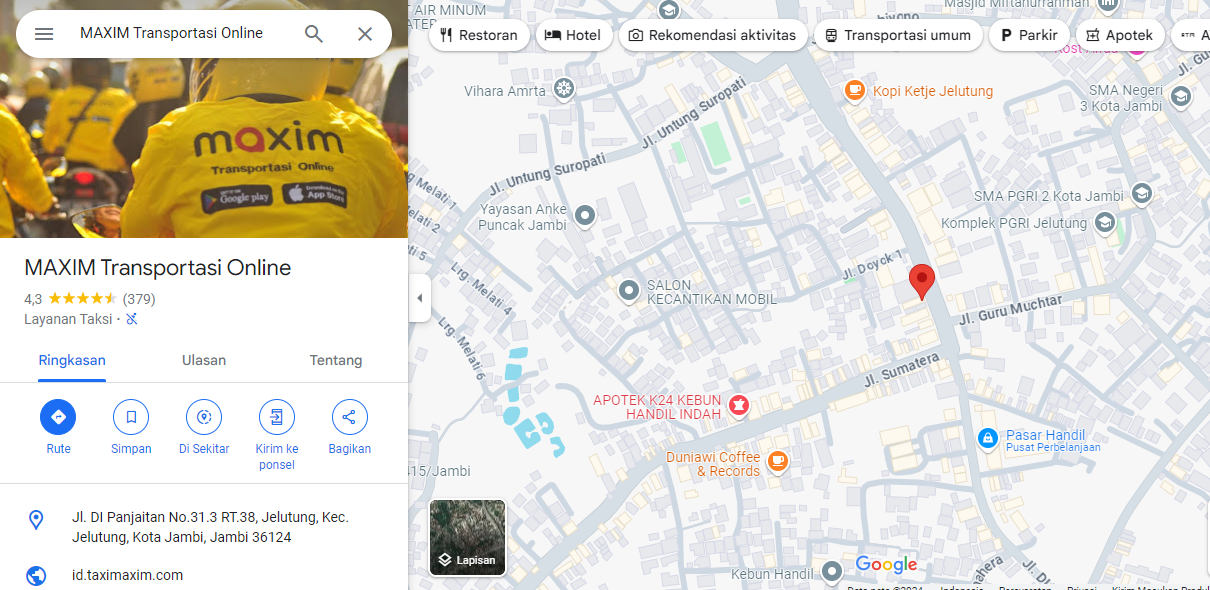Click the Pasar Handil shopping marker
This screenshot has width=1210, height=590.
[x=987, y=438]
